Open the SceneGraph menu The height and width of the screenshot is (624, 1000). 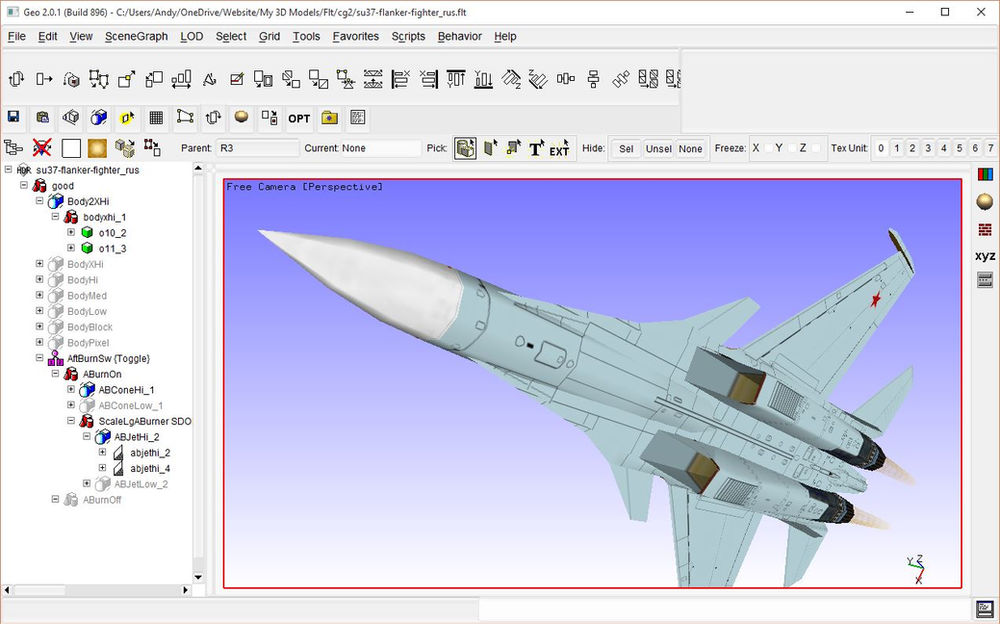(x=136, y=36)
